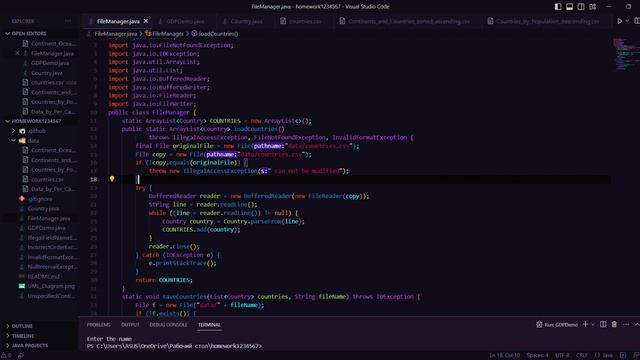640x360 pixels.
Task: Change the CRLF line ending setting
Action: pos(582,356)
